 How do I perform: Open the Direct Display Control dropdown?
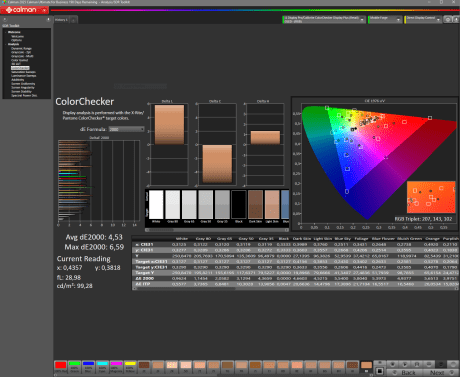click(423, 20)
